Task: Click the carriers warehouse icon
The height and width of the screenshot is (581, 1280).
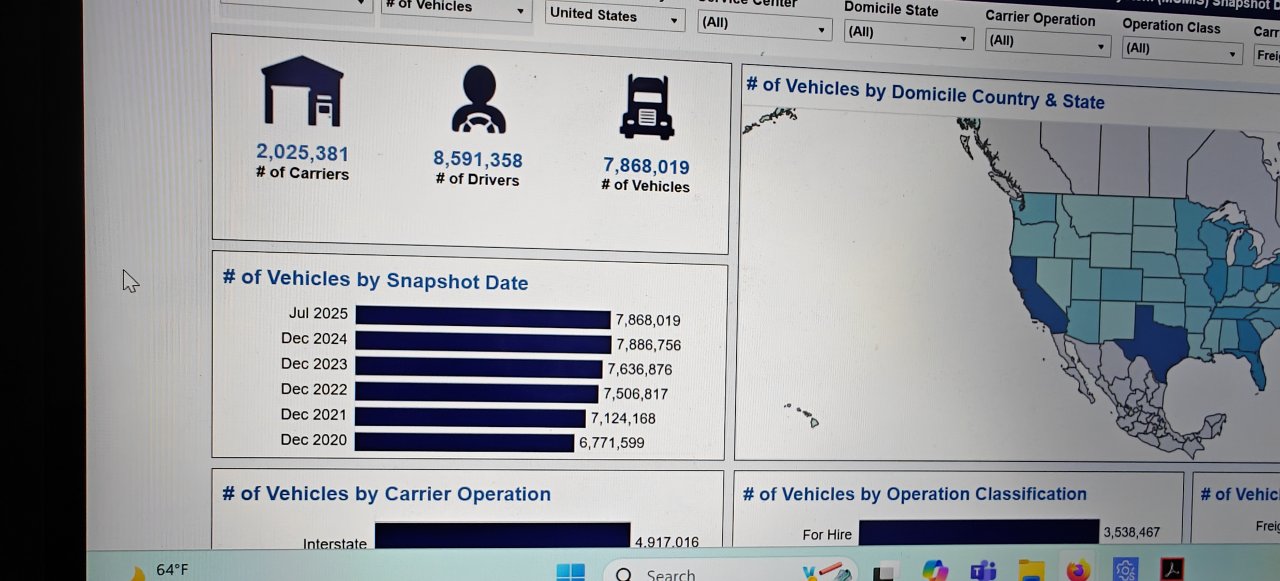Action: [302, 91]
